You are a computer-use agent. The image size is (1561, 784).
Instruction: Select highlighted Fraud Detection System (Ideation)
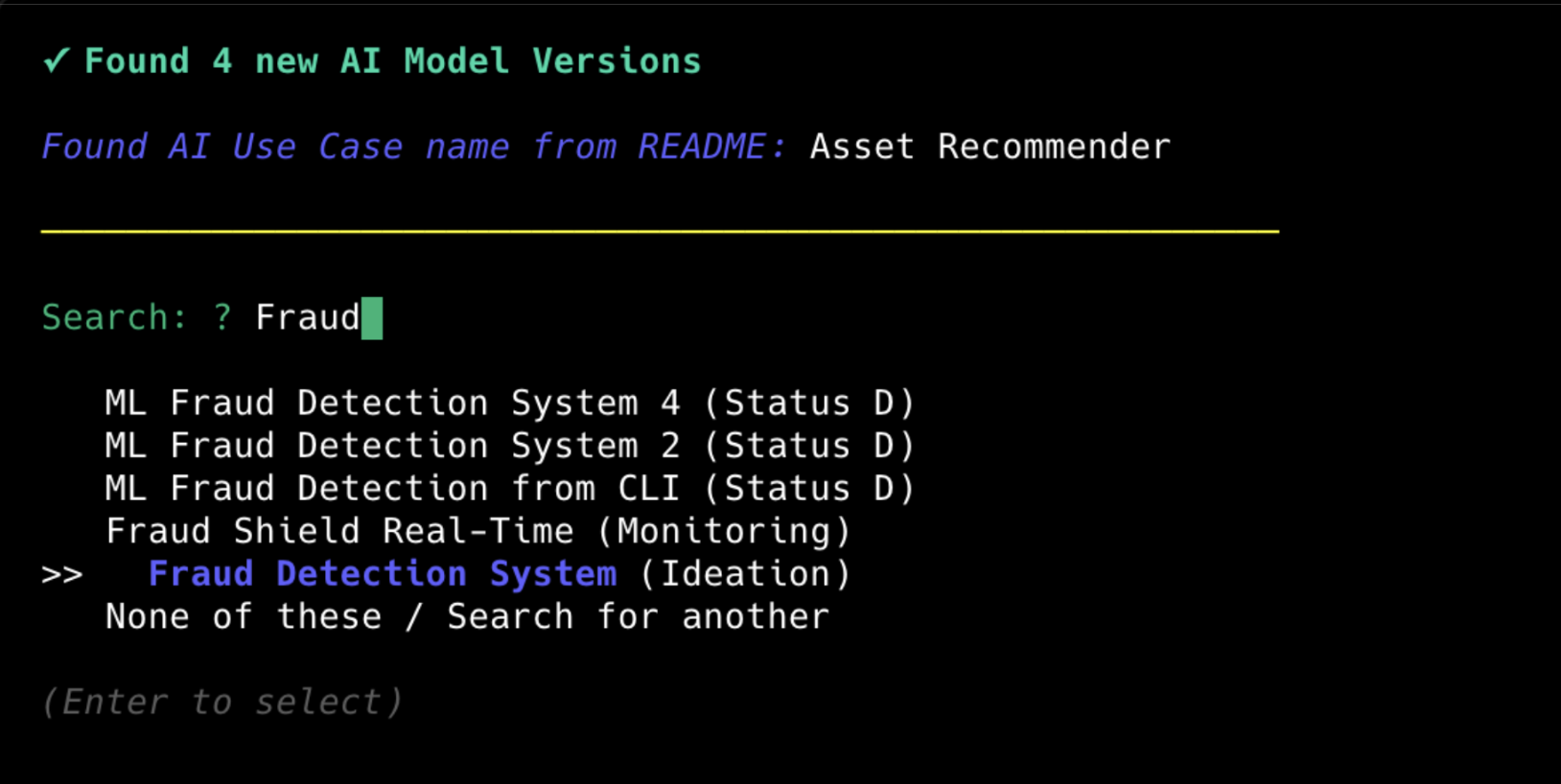point(383,574)
